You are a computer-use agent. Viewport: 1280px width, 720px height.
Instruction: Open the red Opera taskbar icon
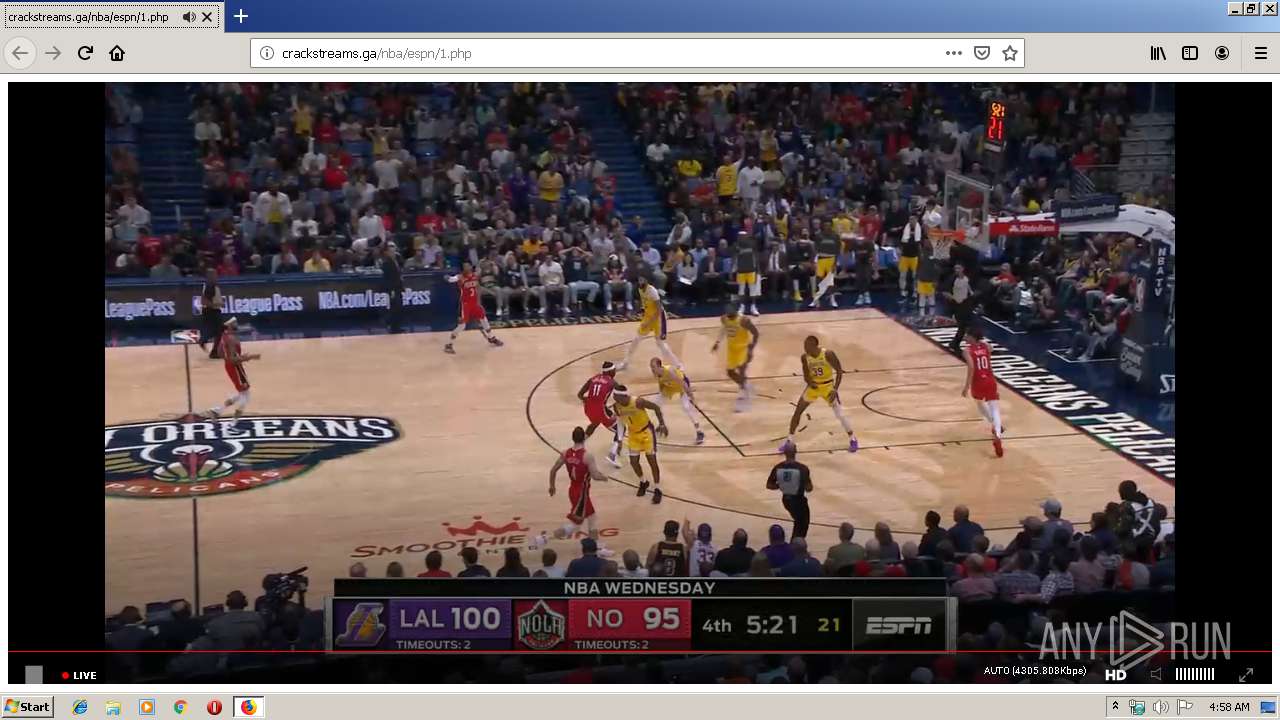pyautogui.click(x=214, y=707)
